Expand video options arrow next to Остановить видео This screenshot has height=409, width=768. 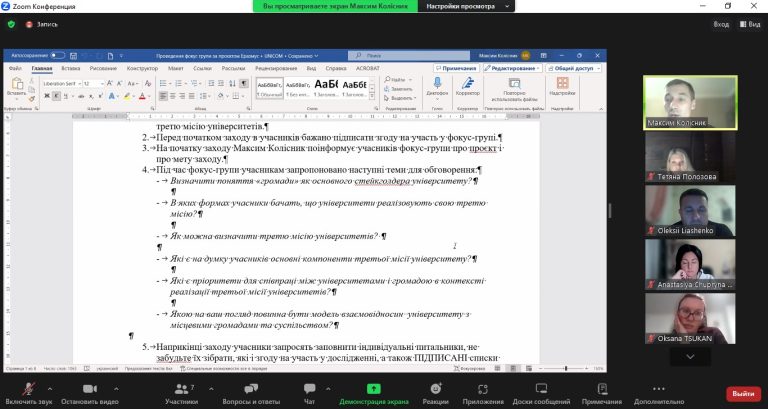116,389
